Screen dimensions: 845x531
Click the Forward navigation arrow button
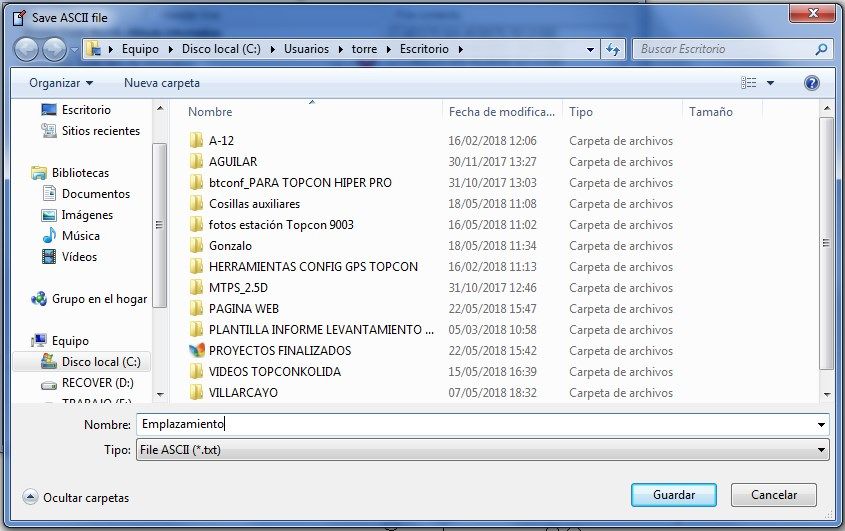click(x=54, y=50)
